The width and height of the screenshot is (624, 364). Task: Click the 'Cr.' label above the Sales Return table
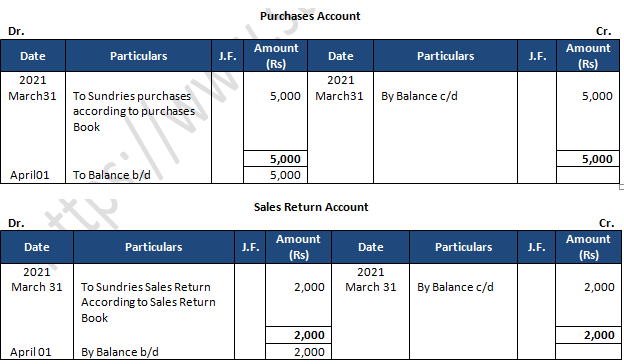tap(606, 223)
